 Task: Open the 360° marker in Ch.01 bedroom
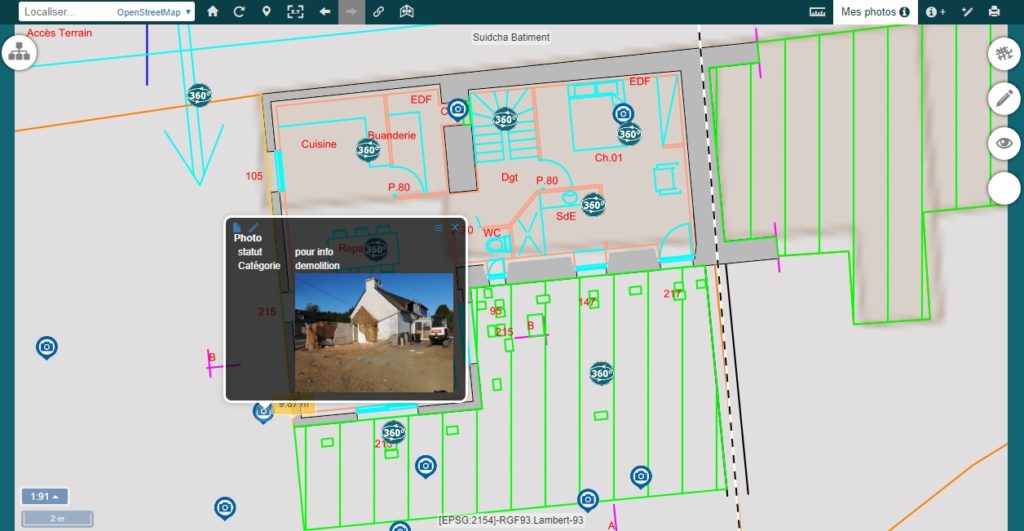click(628, 135)
